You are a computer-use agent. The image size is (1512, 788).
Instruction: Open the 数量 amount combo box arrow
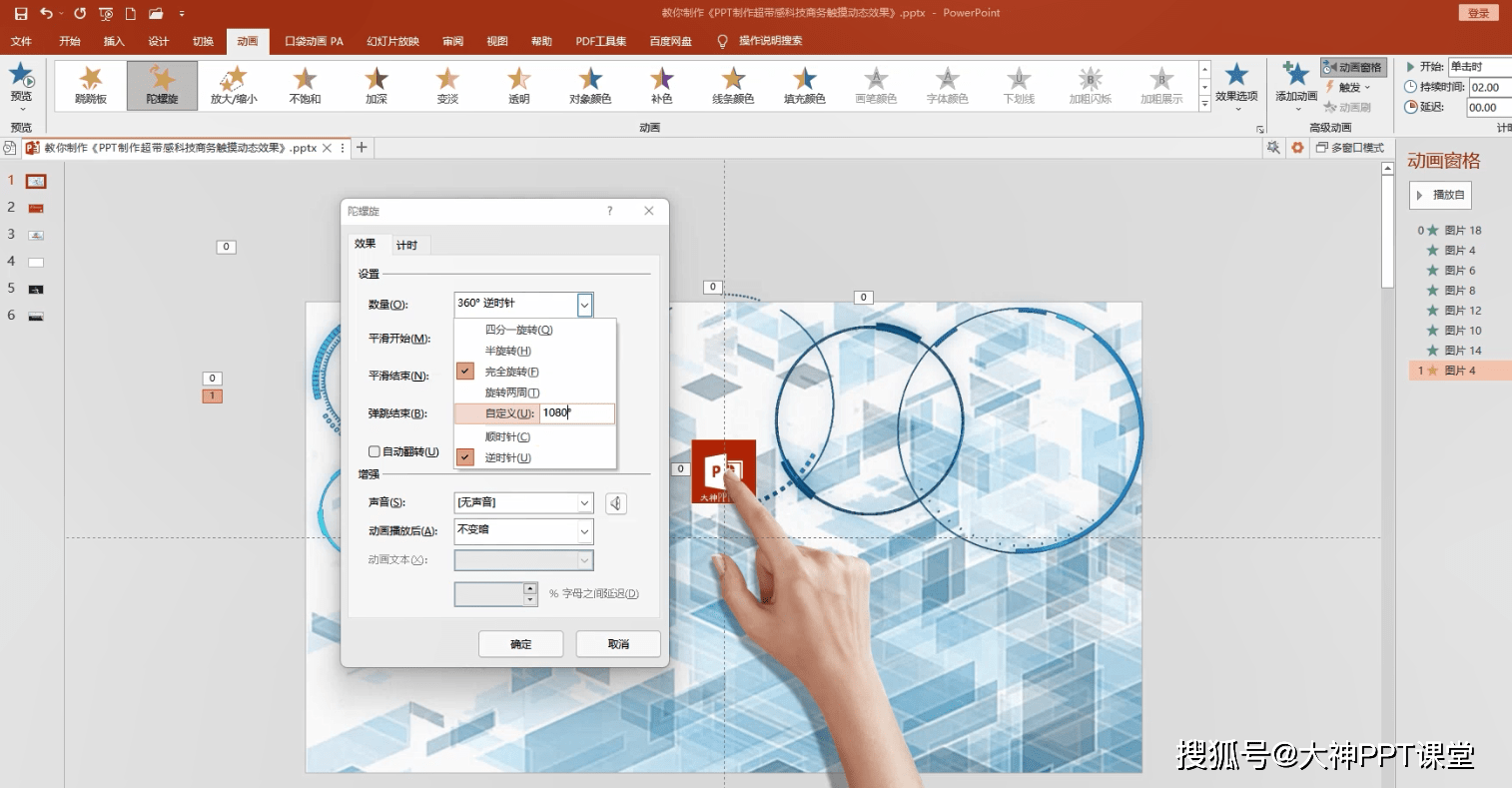click(585, 304)
